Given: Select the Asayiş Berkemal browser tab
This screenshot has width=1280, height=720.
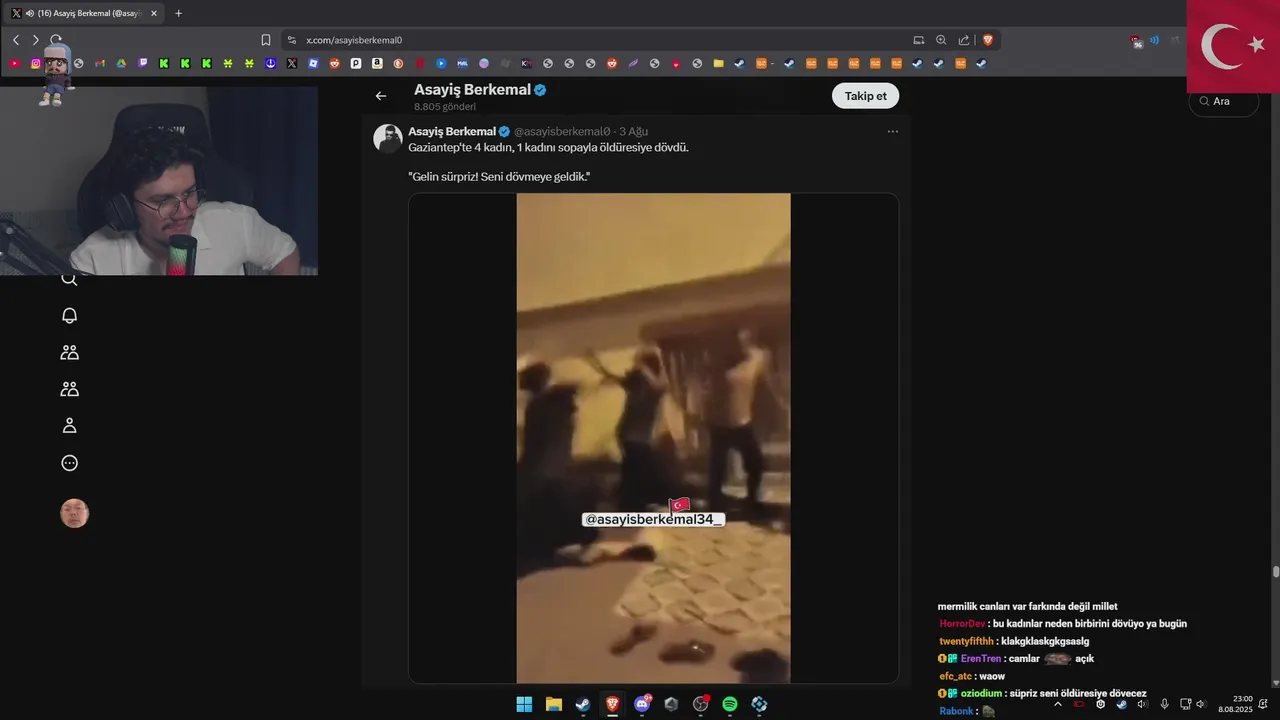Looking at the screenshot, I should point(84,14).
